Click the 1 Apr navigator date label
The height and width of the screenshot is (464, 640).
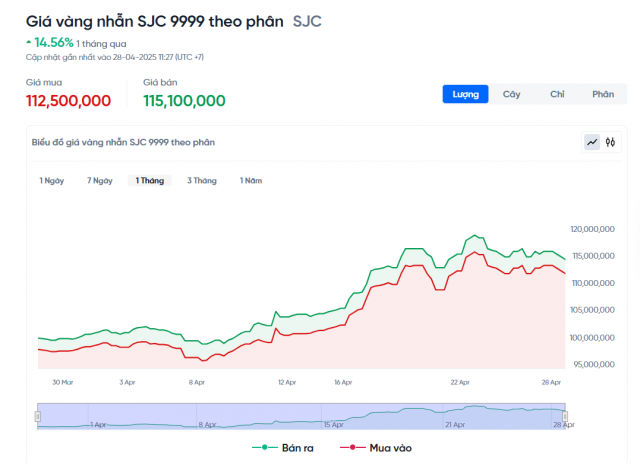98,425
